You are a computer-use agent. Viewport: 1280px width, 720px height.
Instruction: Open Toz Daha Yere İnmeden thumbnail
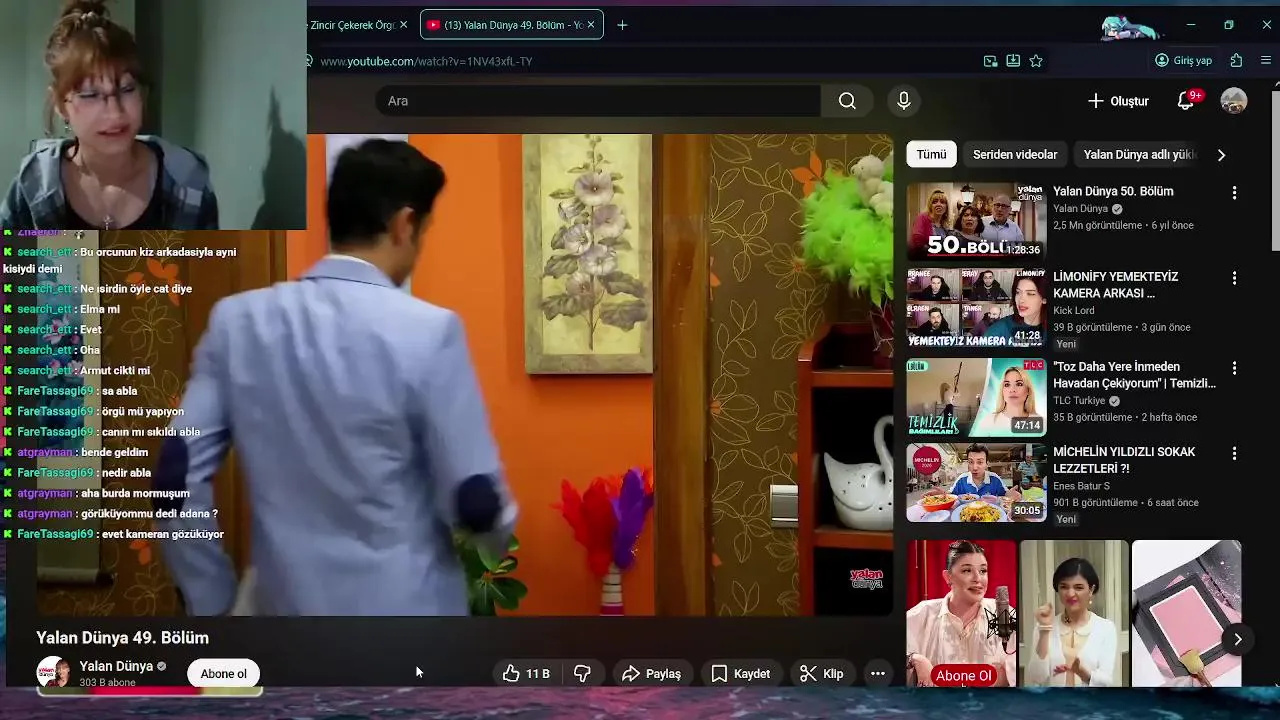coord(976,397)
